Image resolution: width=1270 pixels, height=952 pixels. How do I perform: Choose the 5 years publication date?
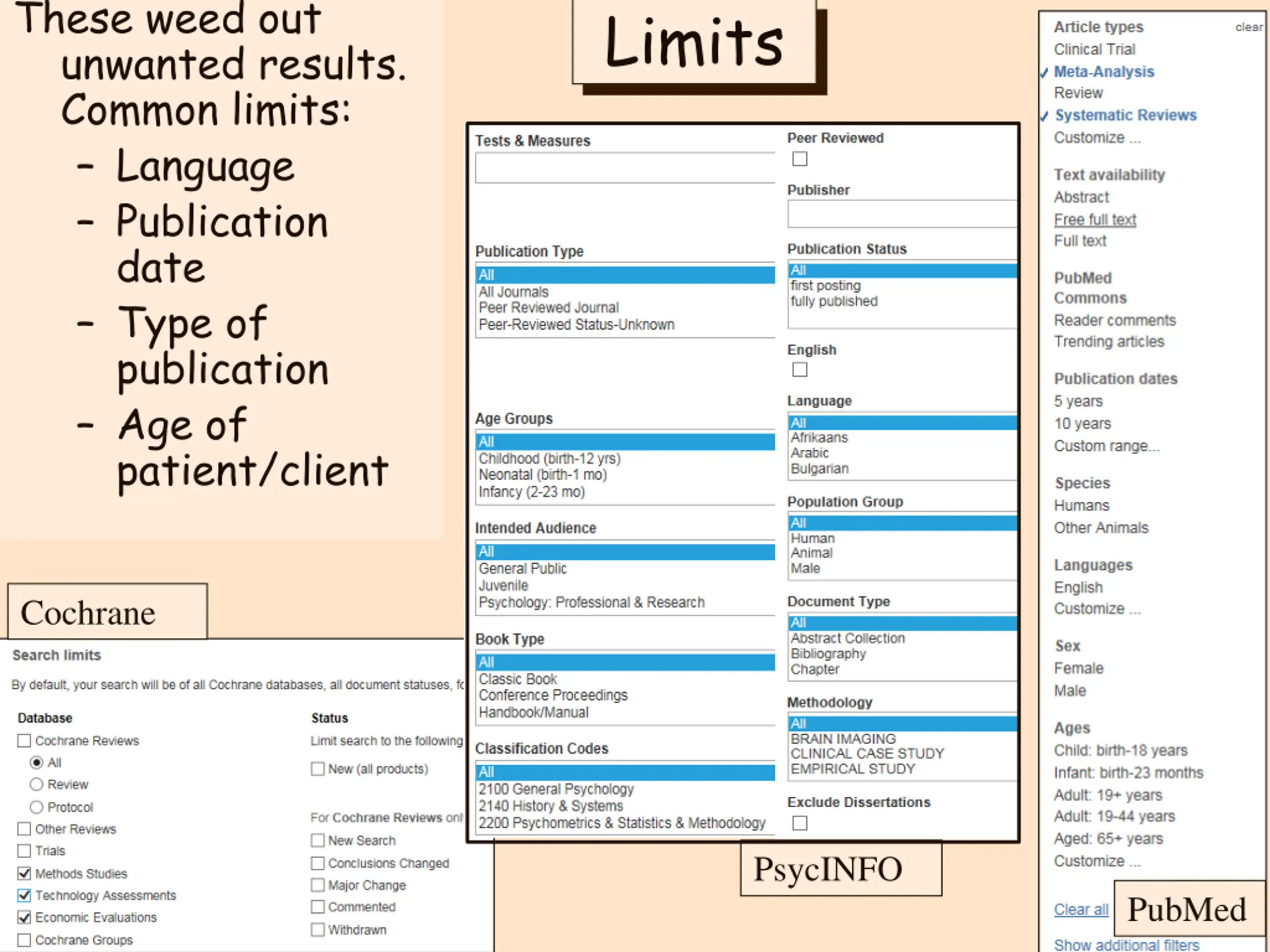coord(1078,401)
